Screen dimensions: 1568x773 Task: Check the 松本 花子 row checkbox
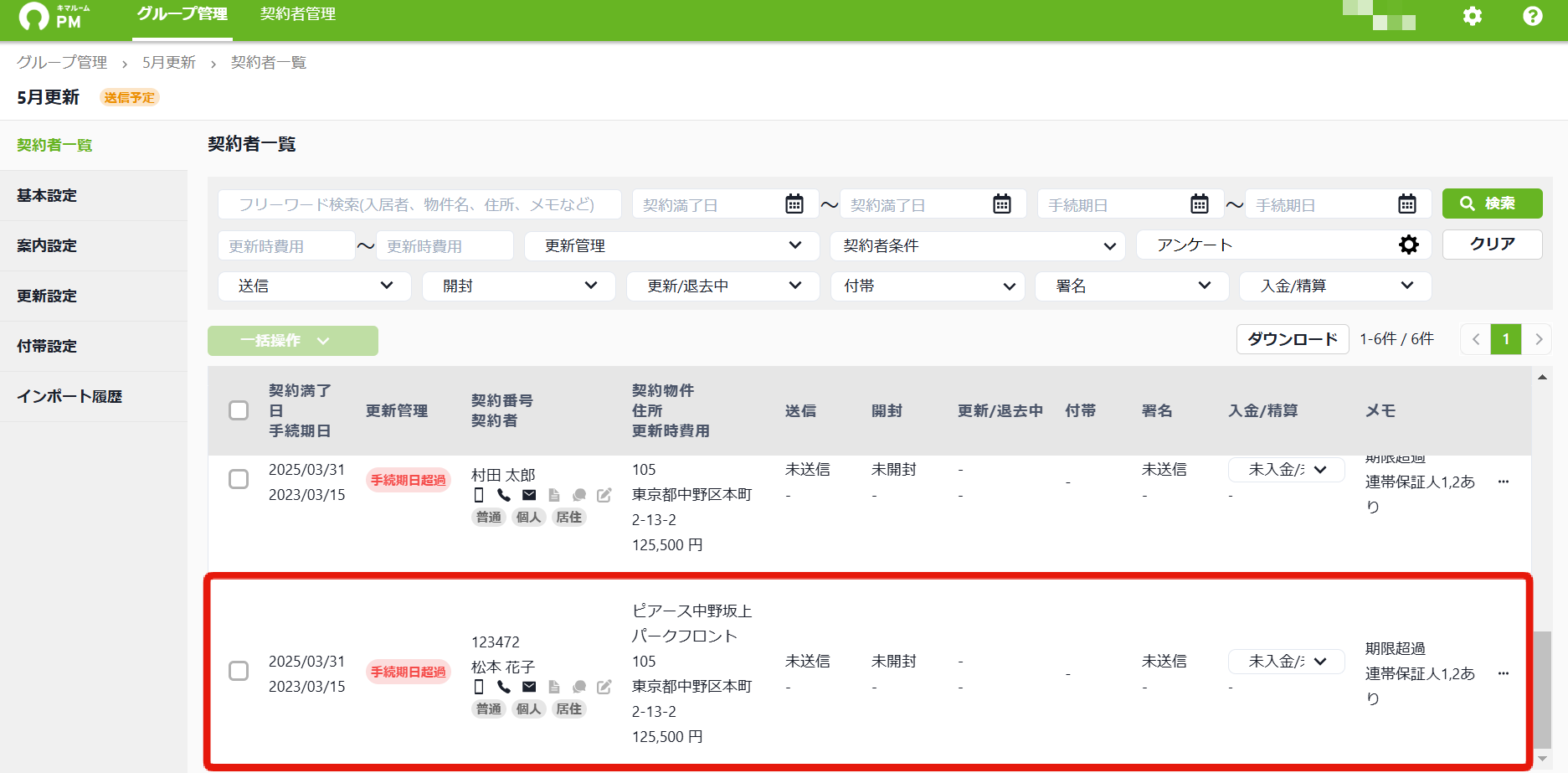pos(239,671)
